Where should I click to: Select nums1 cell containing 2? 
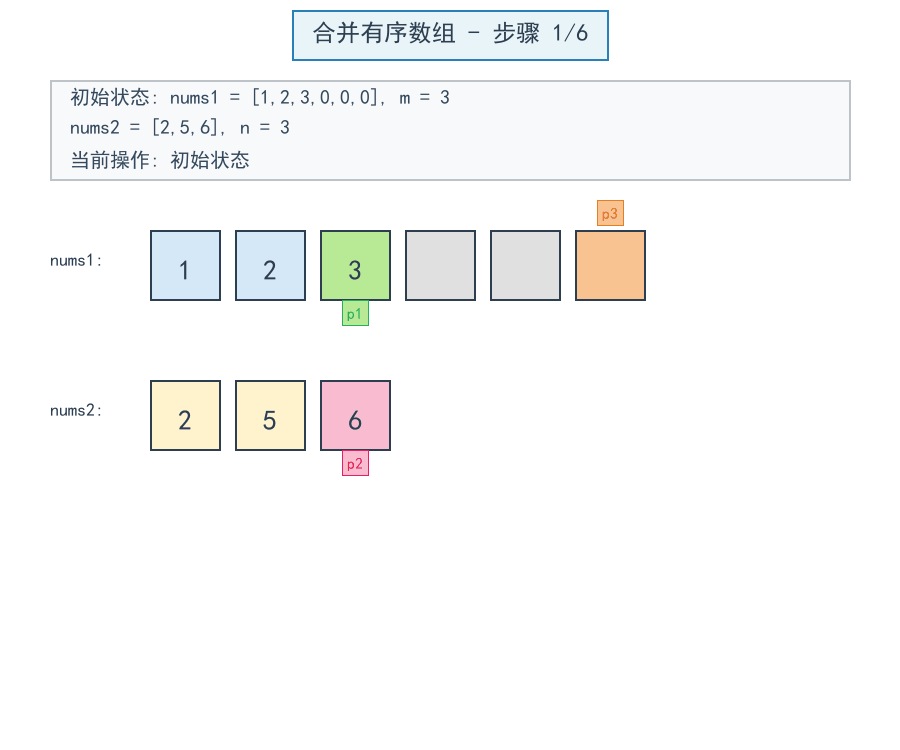click(x=270, y=266)
